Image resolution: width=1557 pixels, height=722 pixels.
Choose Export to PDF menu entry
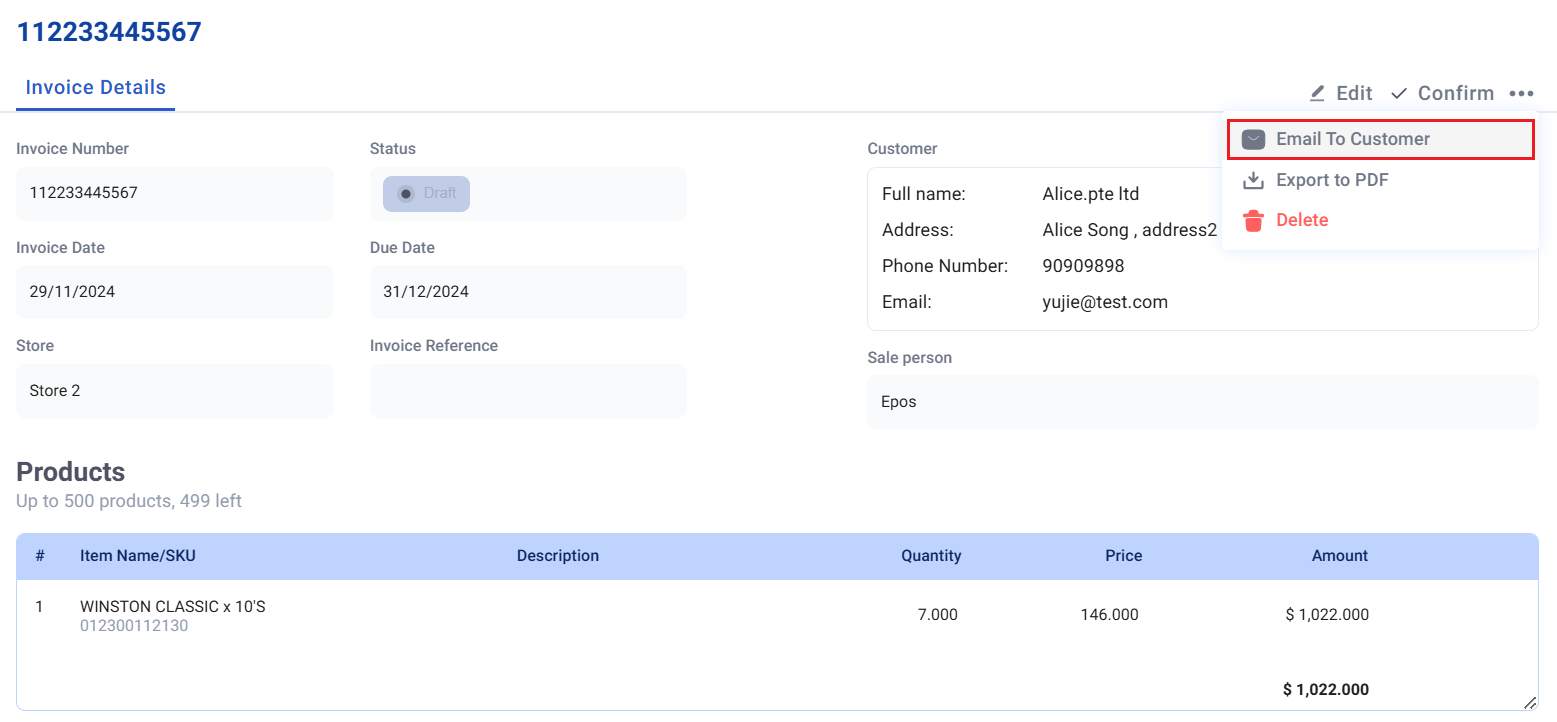coord(1332,180)
